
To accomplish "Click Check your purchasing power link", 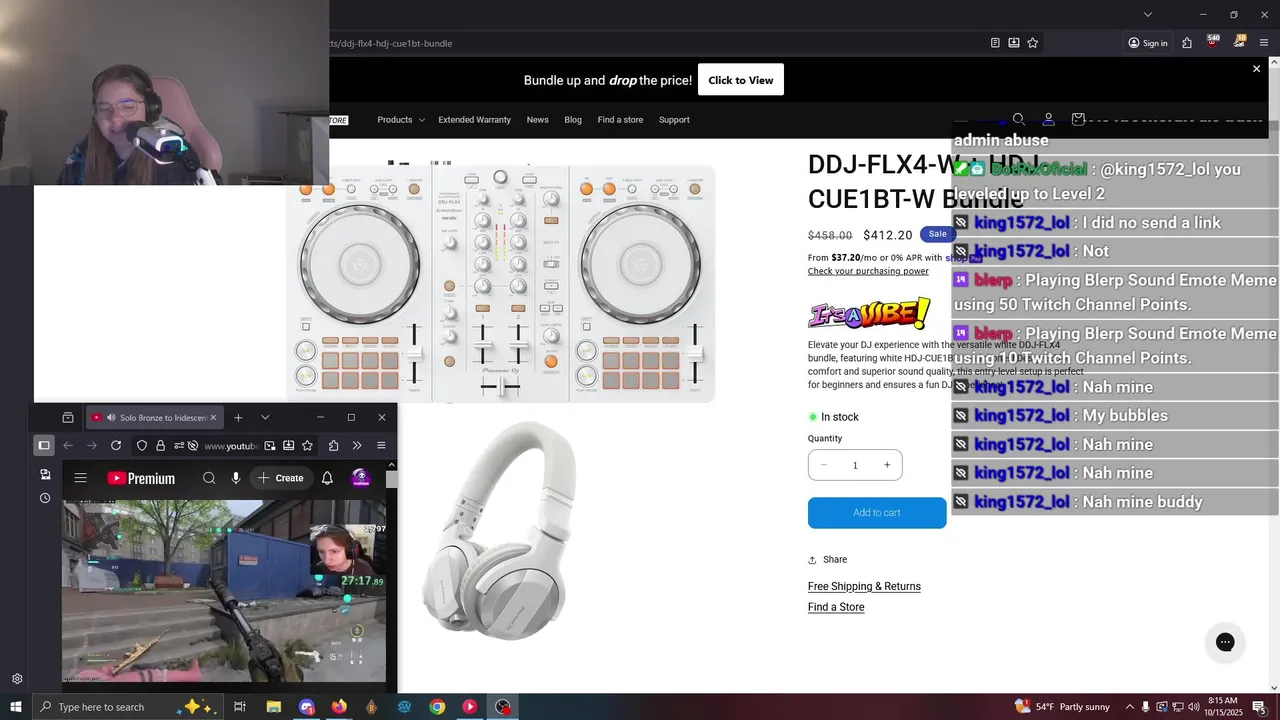I will pyautogui.click(x=868, y=271).
